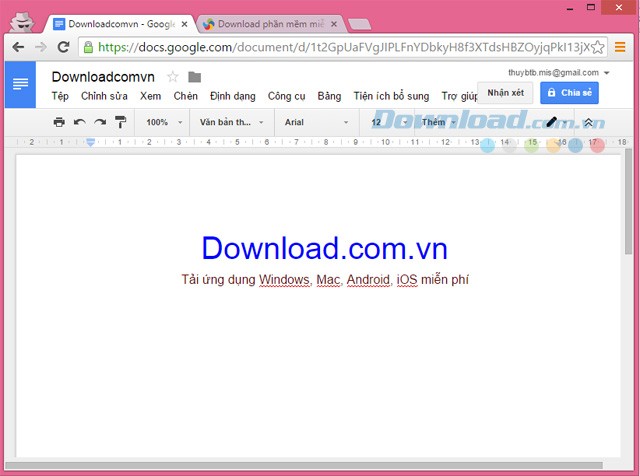Click browser Forward arrow

click(x=41, y=47)
